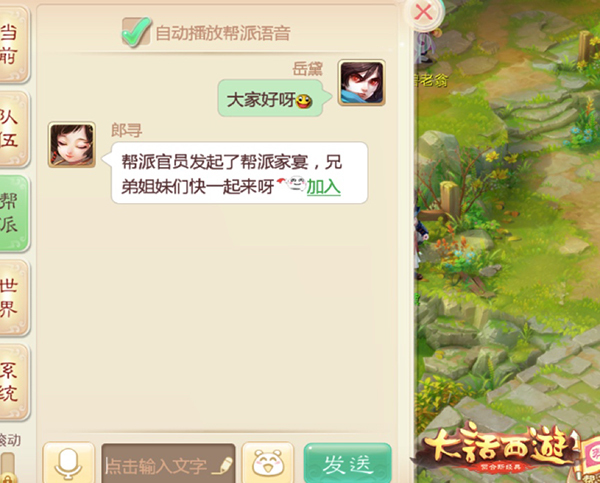Click the 点击输入文字 input field
This screenshot has height=483, width=600.
[x=168, y=463]
